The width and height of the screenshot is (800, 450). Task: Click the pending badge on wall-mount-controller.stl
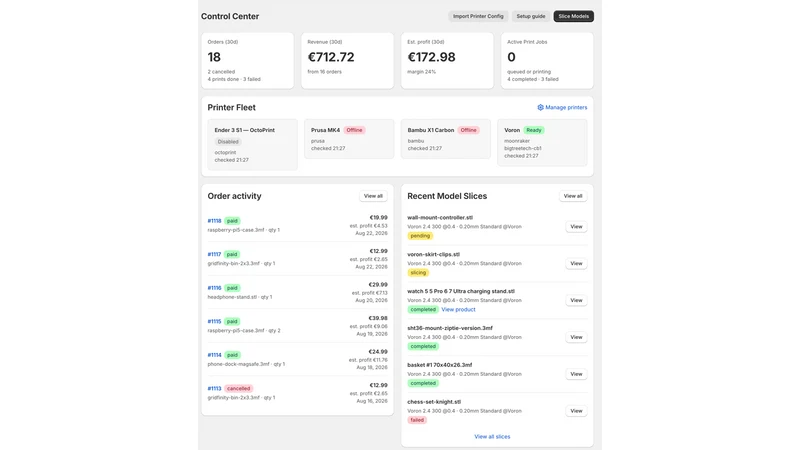(x=420, y=236)
